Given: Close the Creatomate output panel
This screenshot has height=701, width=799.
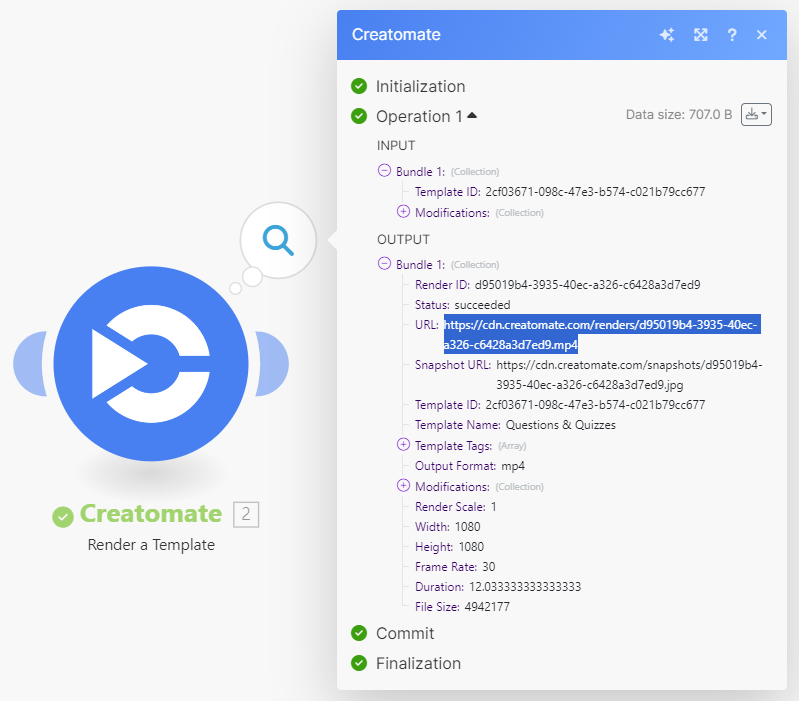Looking at the screenshot, I should click(x=762, y=35).
